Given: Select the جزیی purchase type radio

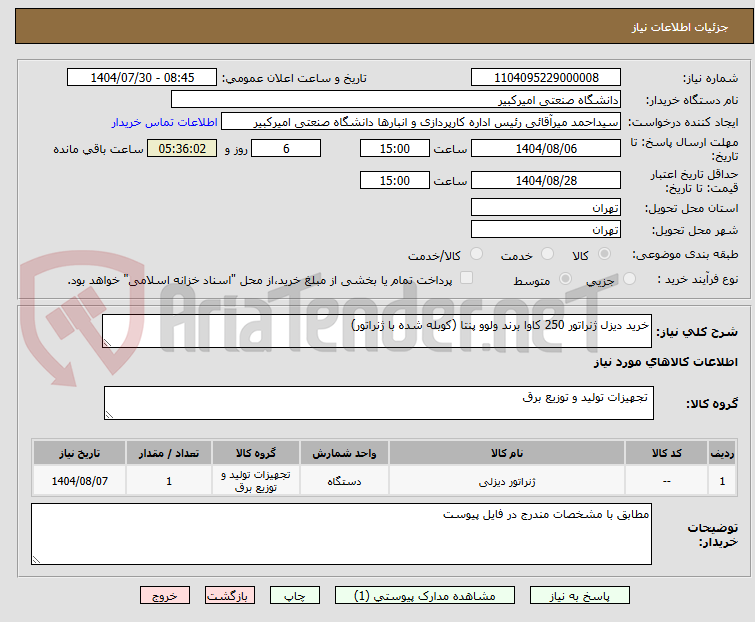Looking at the screenshot, I should 629,279.
